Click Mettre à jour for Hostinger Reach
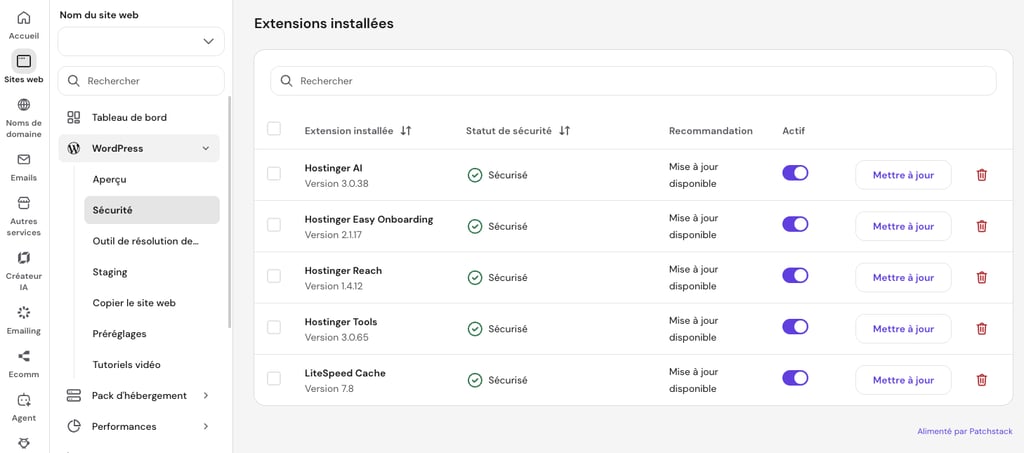The height and width of the screenshot is (453, 1024). point(903,277)
